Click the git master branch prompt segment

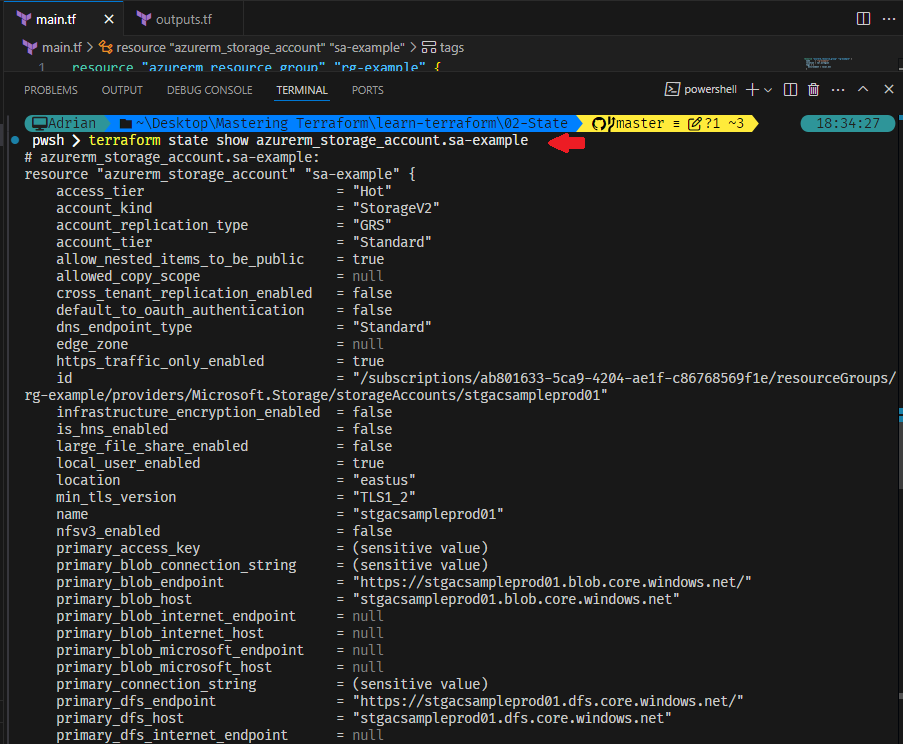(668, 123)
